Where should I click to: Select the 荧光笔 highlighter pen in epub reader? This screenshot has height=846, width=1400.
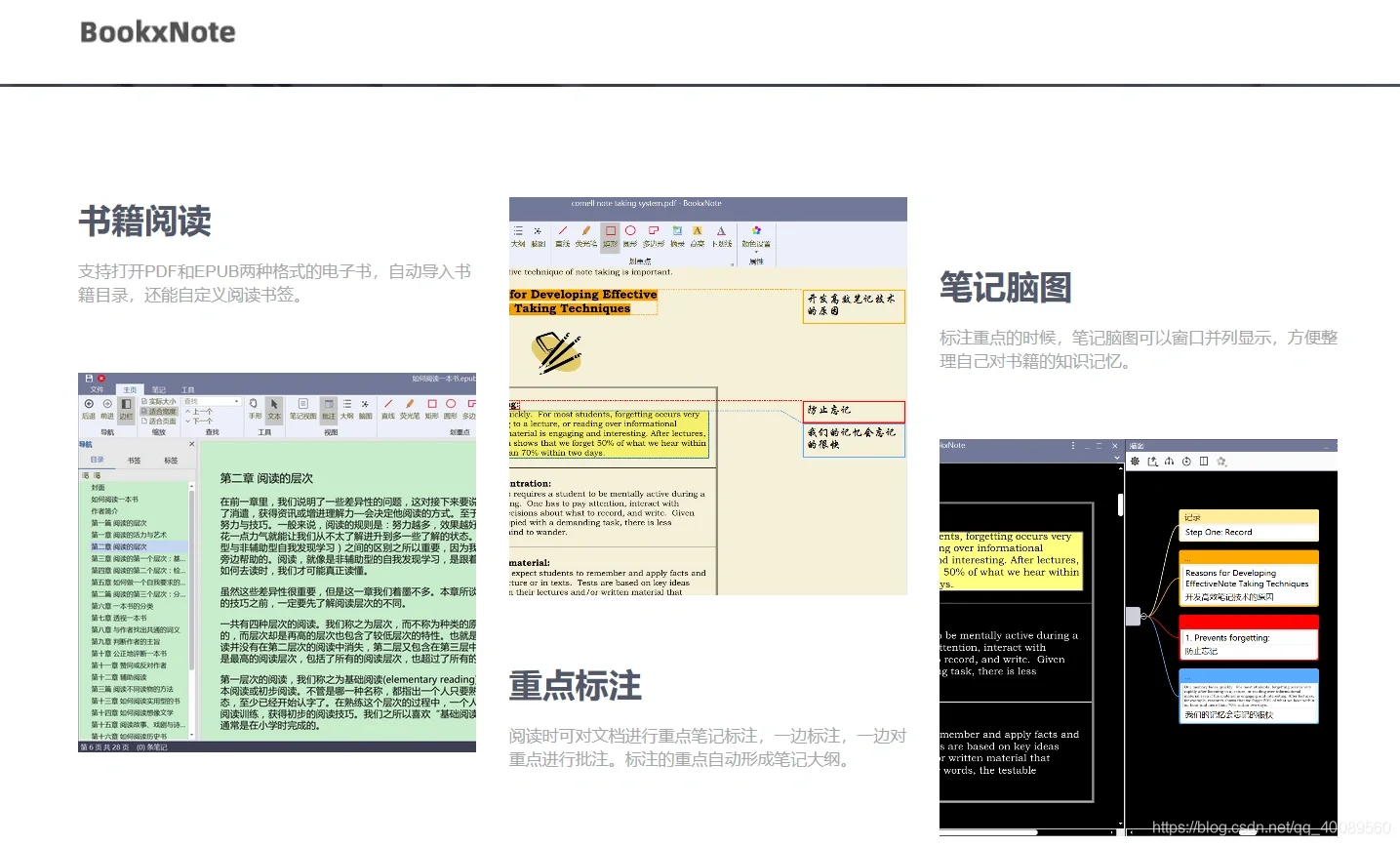410,409
